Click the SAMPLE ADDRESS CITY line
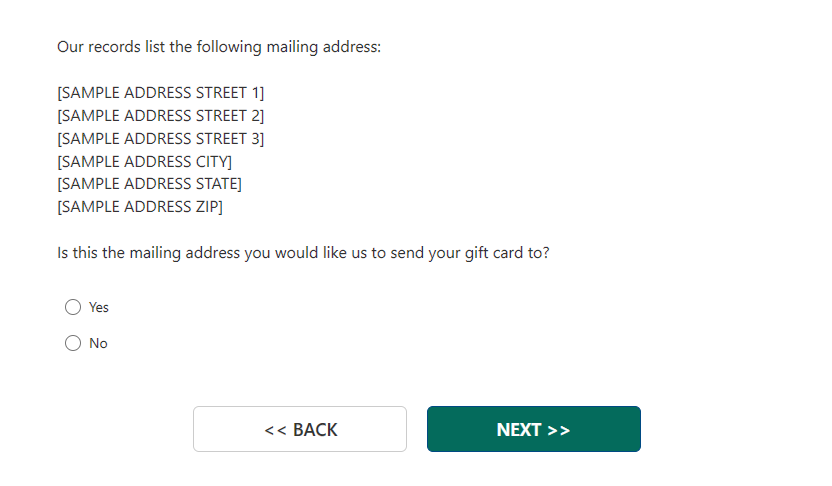This screenshot has height=486, width=832. coord(145,162)
